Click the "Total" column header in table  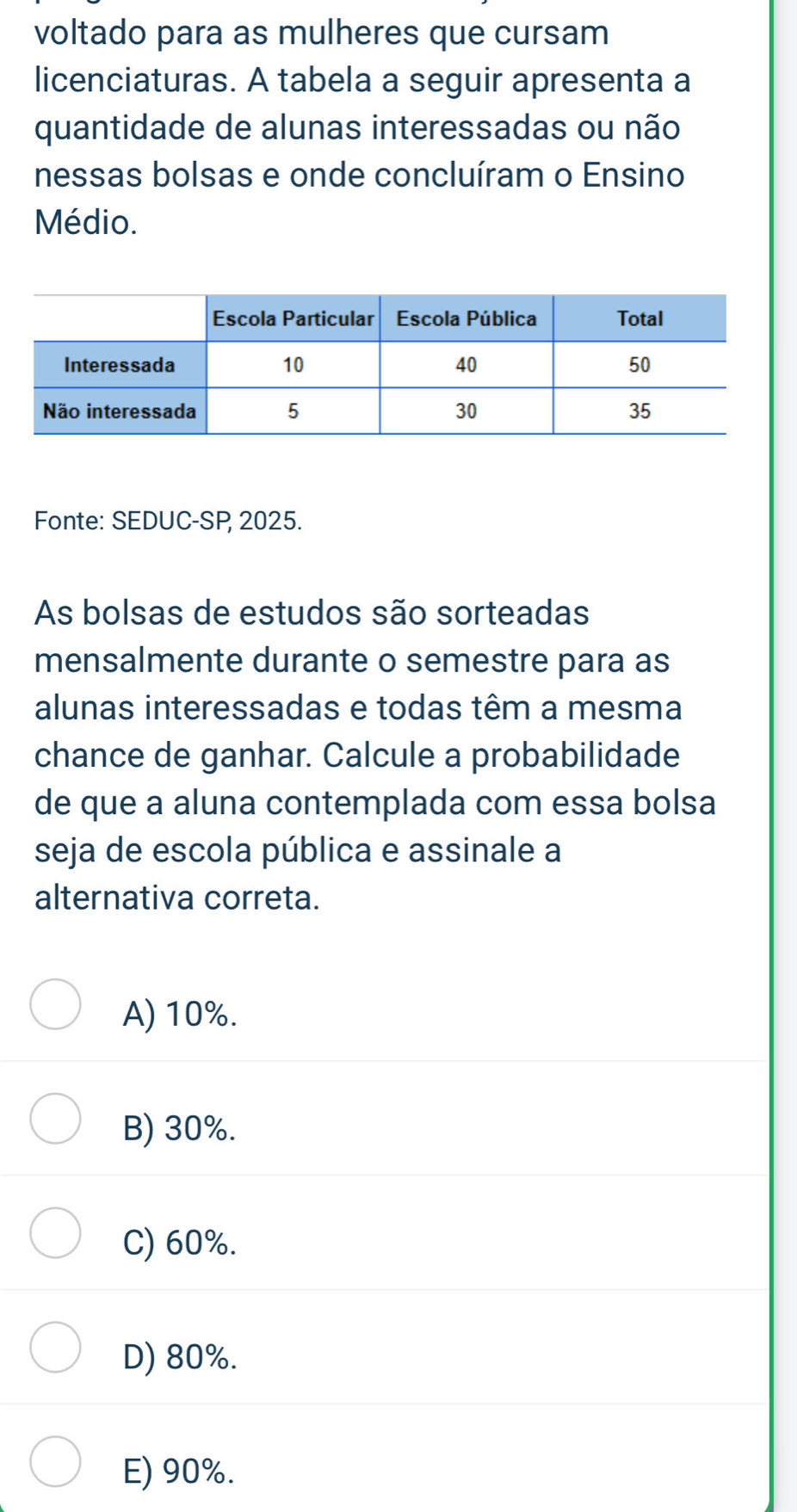click(640, 318)
